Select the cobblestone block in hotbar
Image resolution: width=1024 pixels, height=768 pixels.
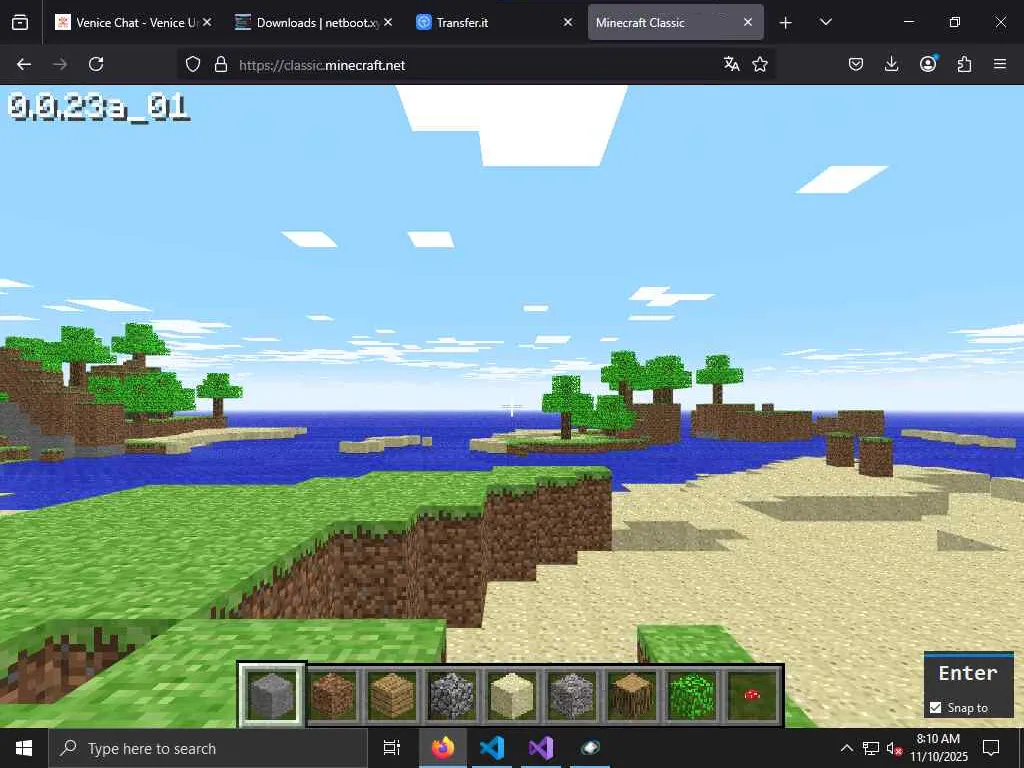tap(452, 696)
